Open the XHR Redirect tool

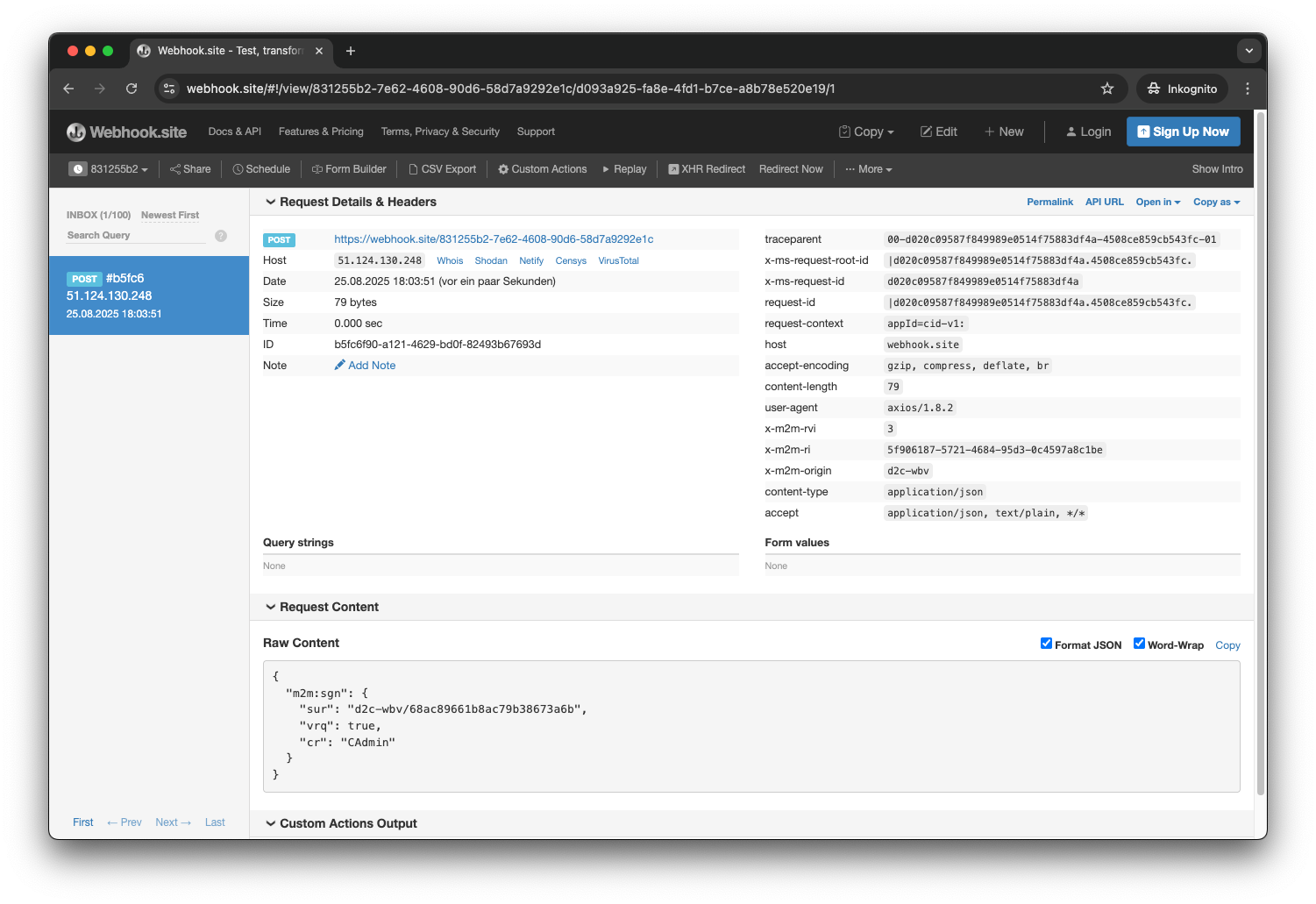tap(707, 168)
